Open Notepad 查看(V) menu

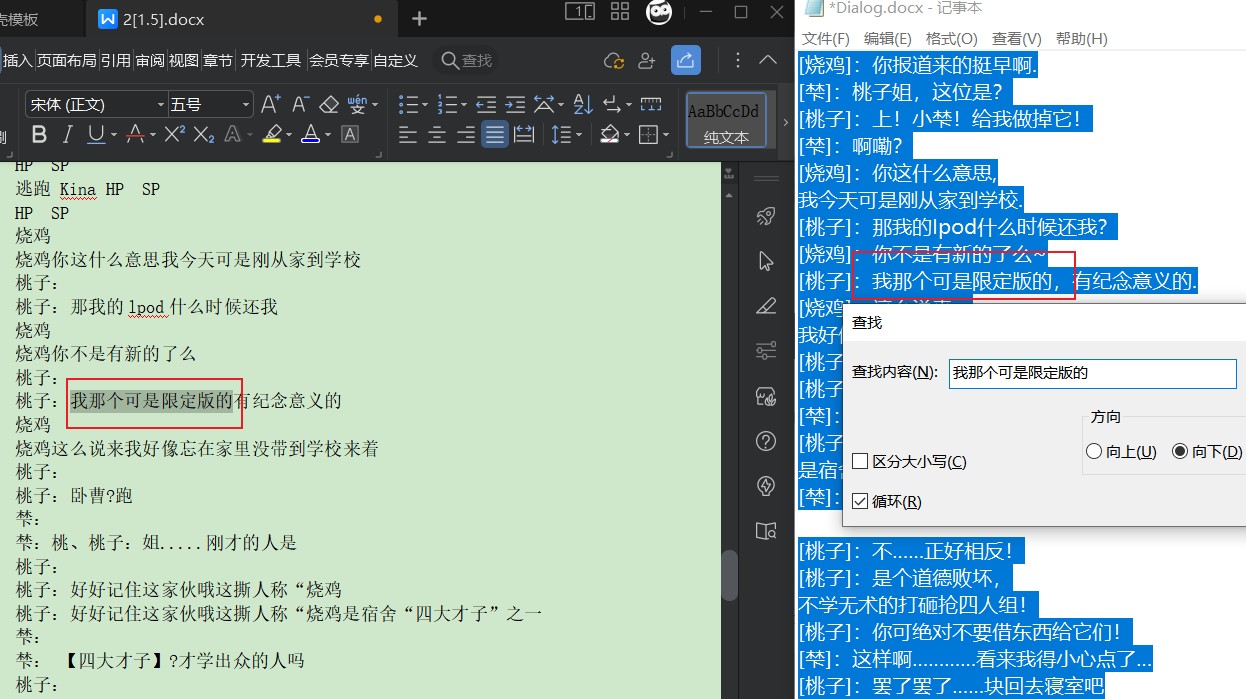(1017, 38)
